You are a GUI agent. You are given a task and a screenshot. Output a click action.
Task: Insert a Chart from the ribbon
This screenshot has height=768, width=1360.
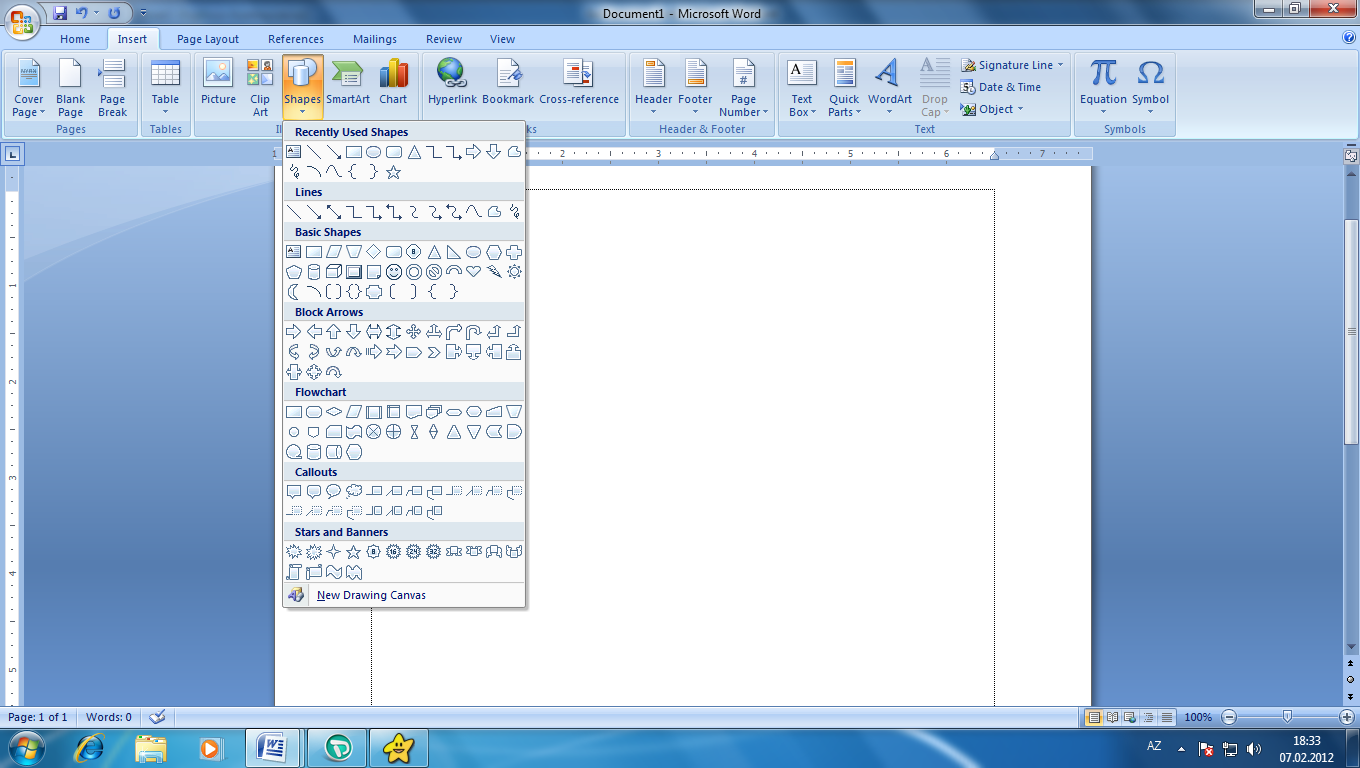pos(393,84)
